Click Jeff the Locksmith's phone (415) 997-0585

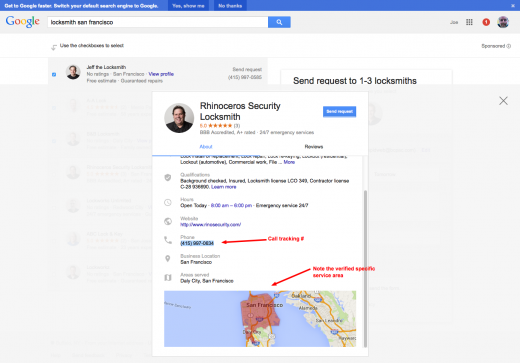245,77
